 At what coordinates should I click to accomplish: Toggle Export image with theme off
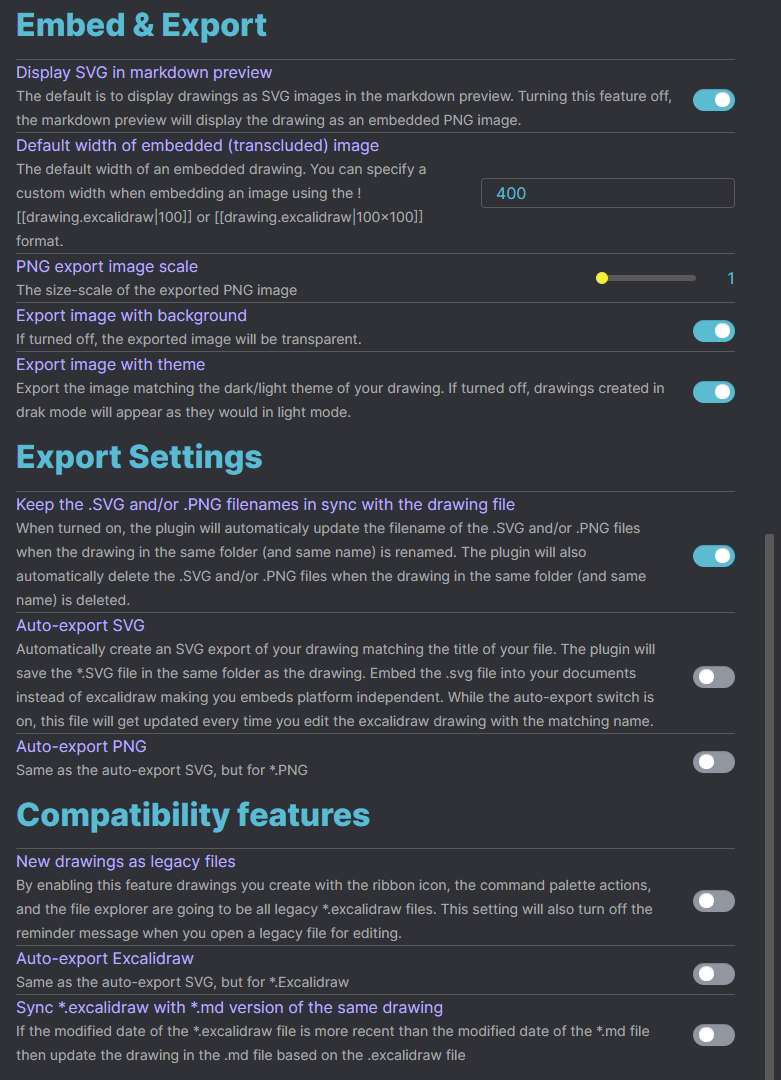pos(713,392)
